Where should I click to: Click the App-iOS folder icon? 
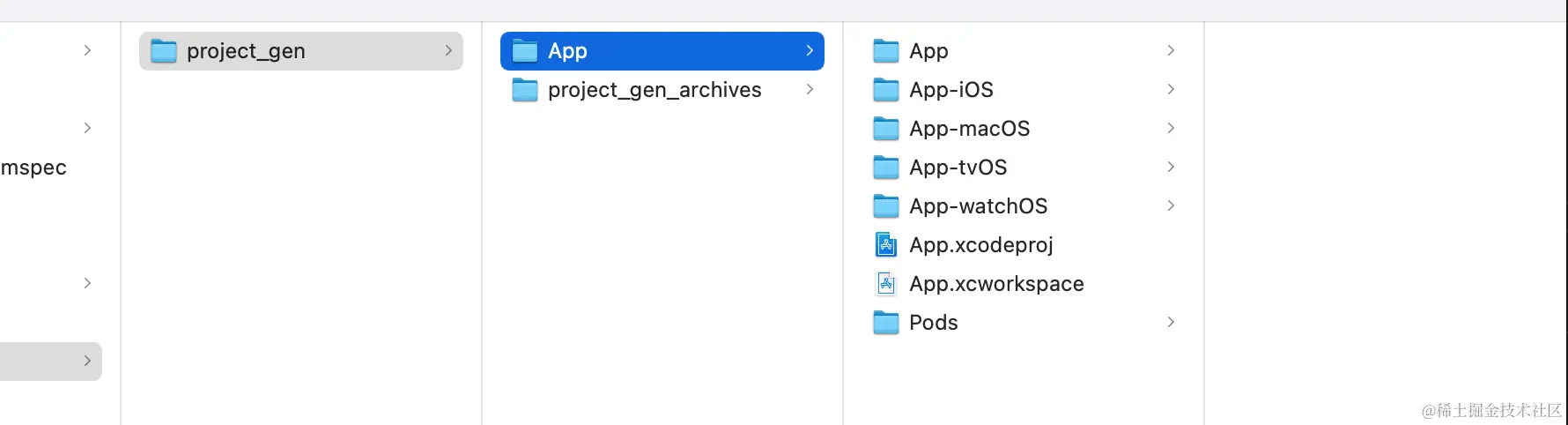pos(886,90)
